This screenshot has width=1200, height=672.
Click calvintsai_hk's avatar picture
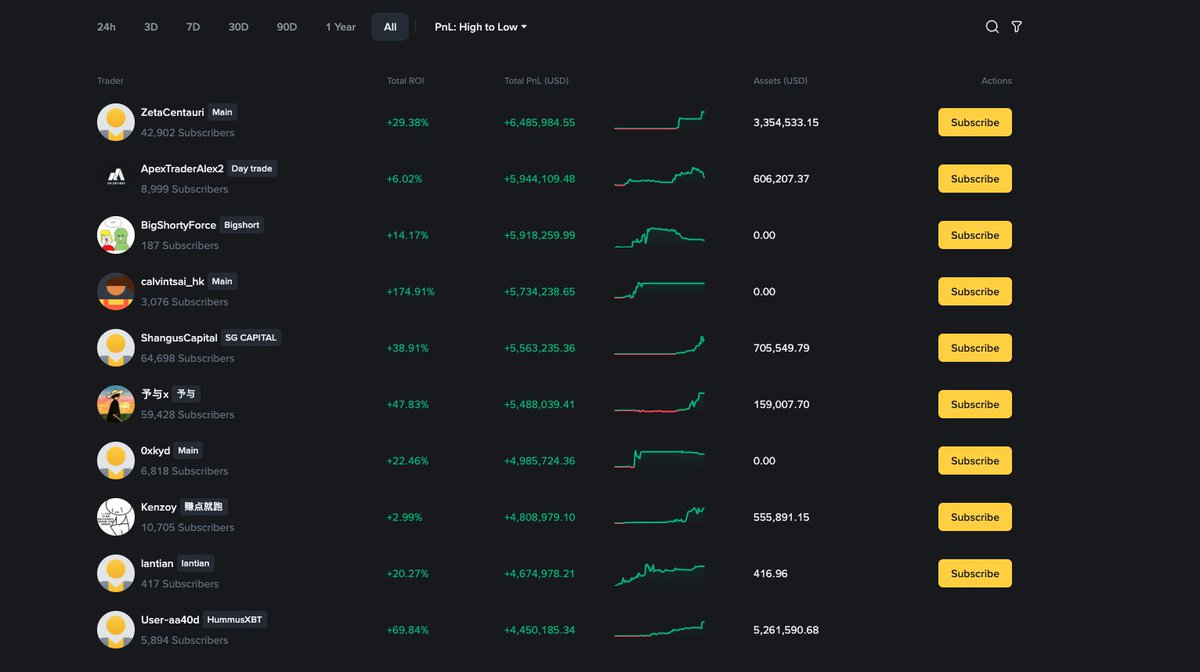tap(115, 291)
